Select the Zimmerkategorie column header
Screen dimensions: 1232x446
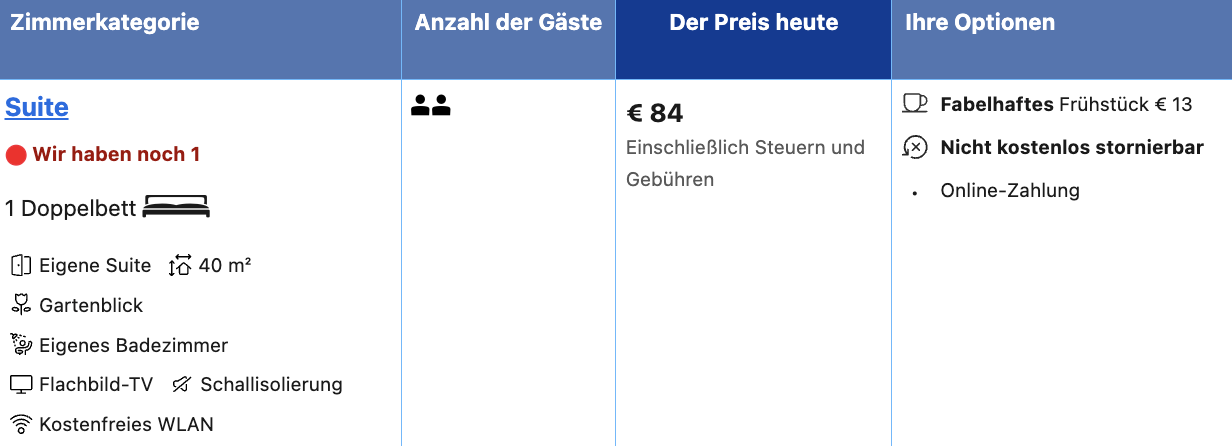(x=105, y=23)
